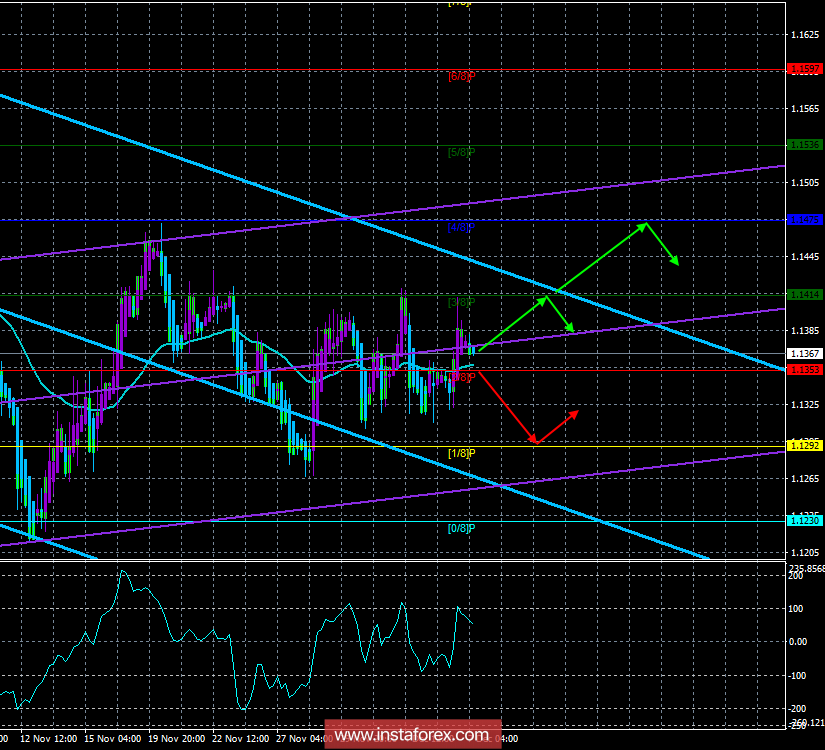Image resolution: width=825 pixels, height=750 pixels.
Task: Click the 1.1445 price axis value
Action: [x=805, y=257]
